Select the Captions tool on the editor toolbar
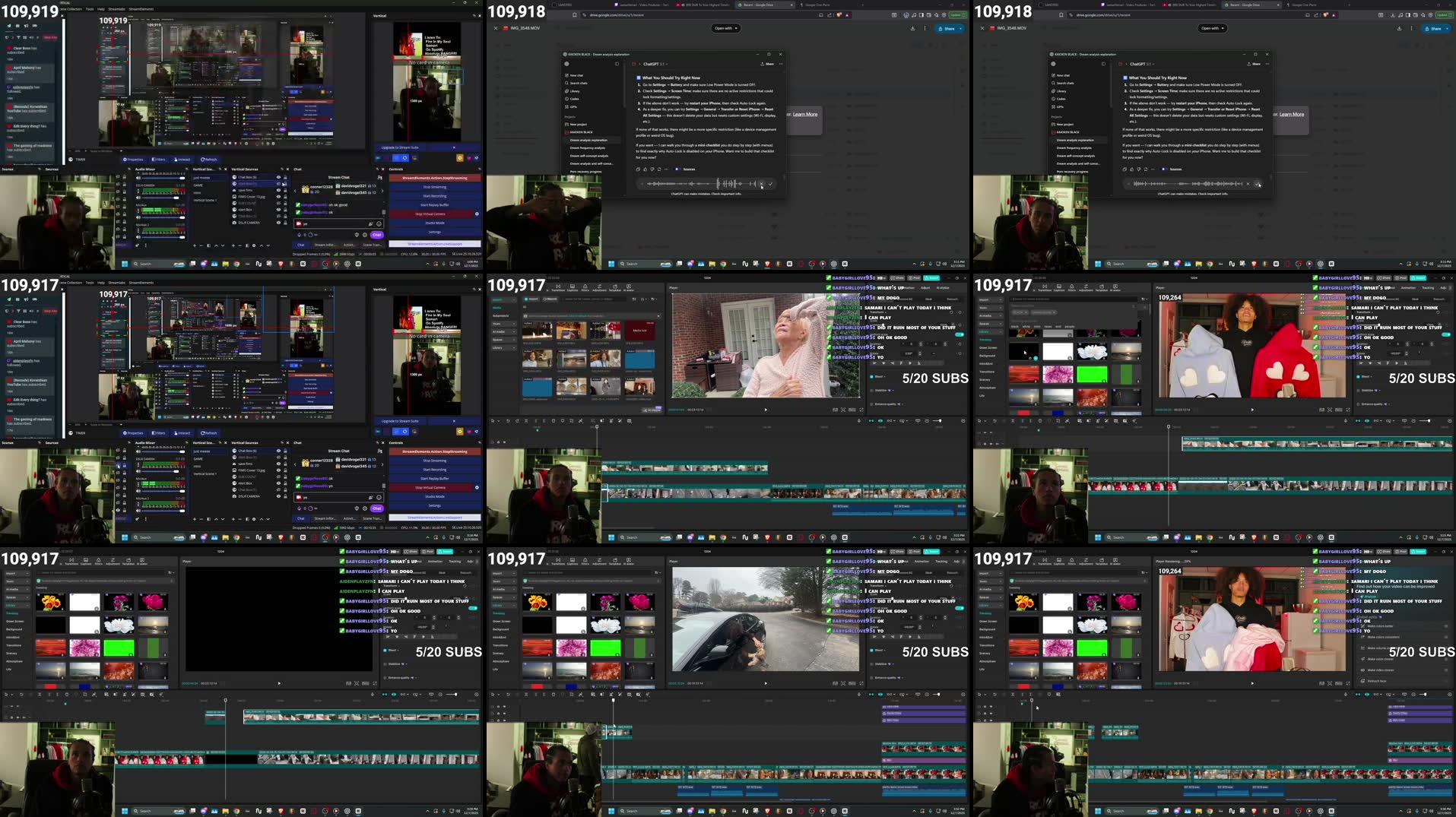This screenshot has height=817, width=1456. (572, 287)
